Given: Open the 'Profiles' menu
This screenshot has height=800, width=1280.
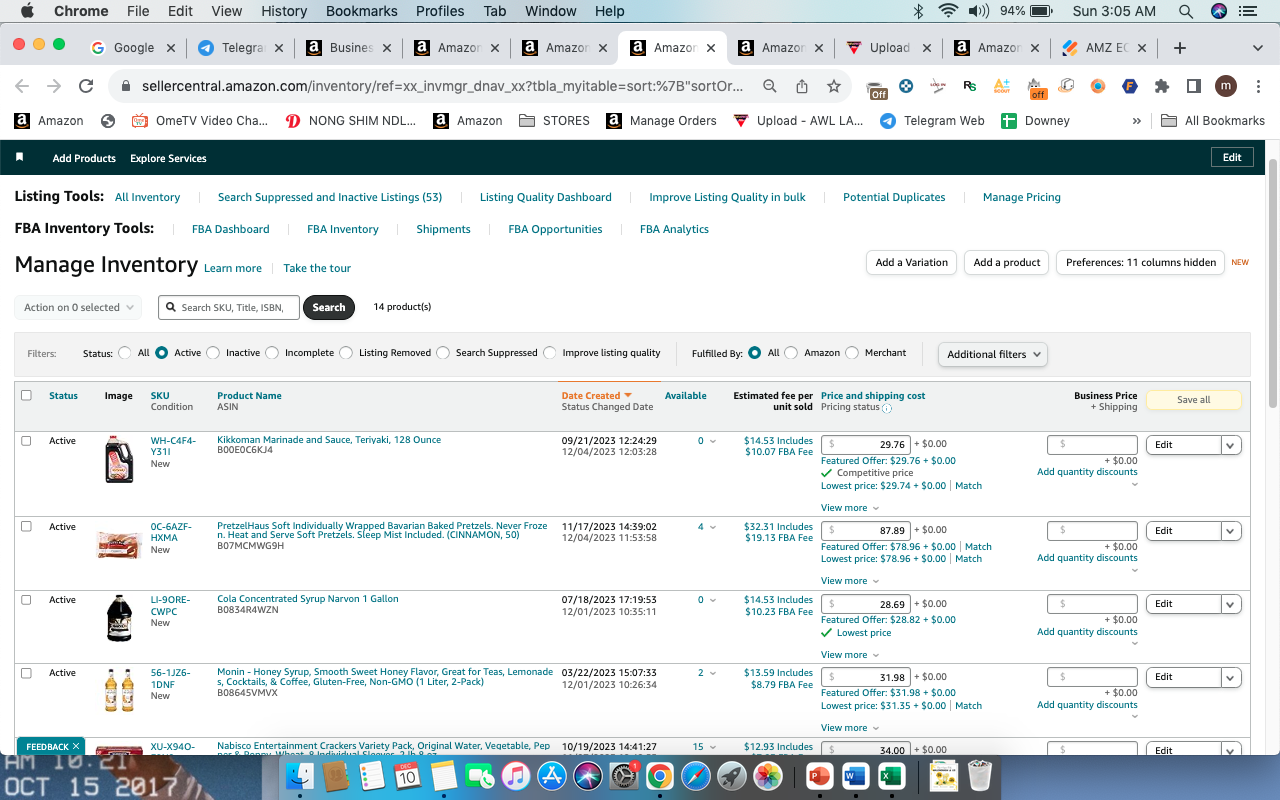Looking at the screenshot, I should [x=440, y=11].
